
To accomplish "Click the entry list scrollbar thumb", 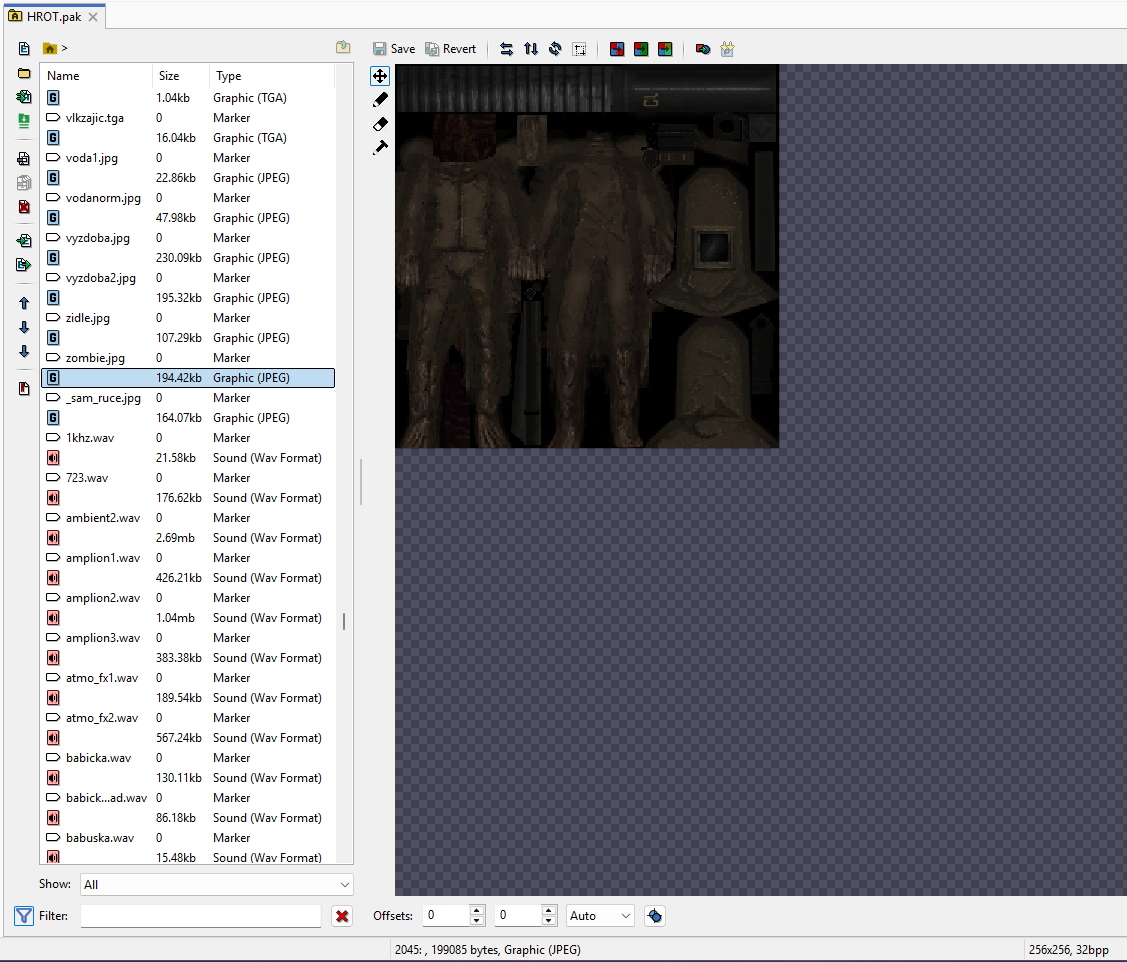I will tap(344, 621).
